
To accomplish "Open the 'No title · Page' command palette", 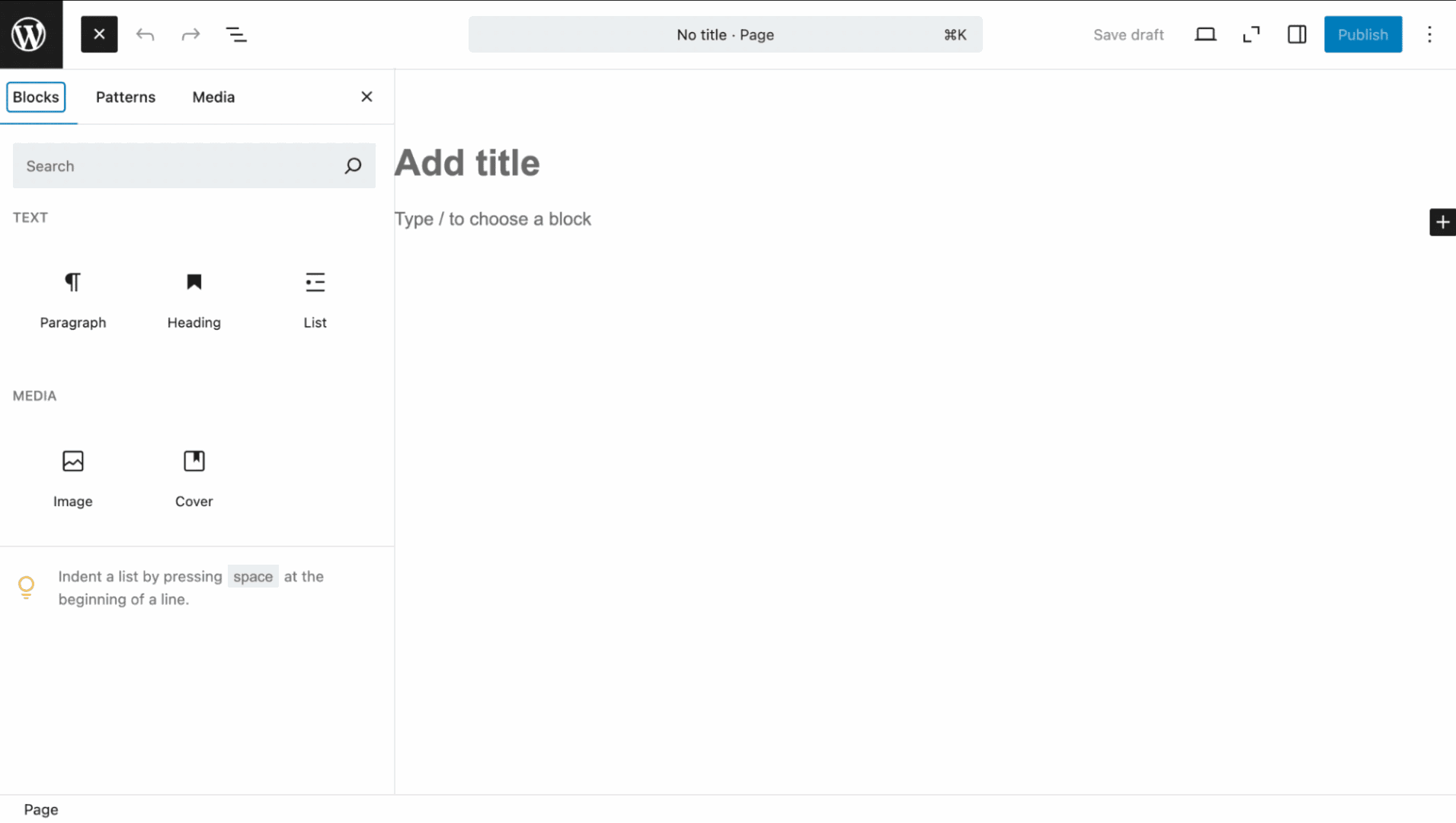I will 725,34.
